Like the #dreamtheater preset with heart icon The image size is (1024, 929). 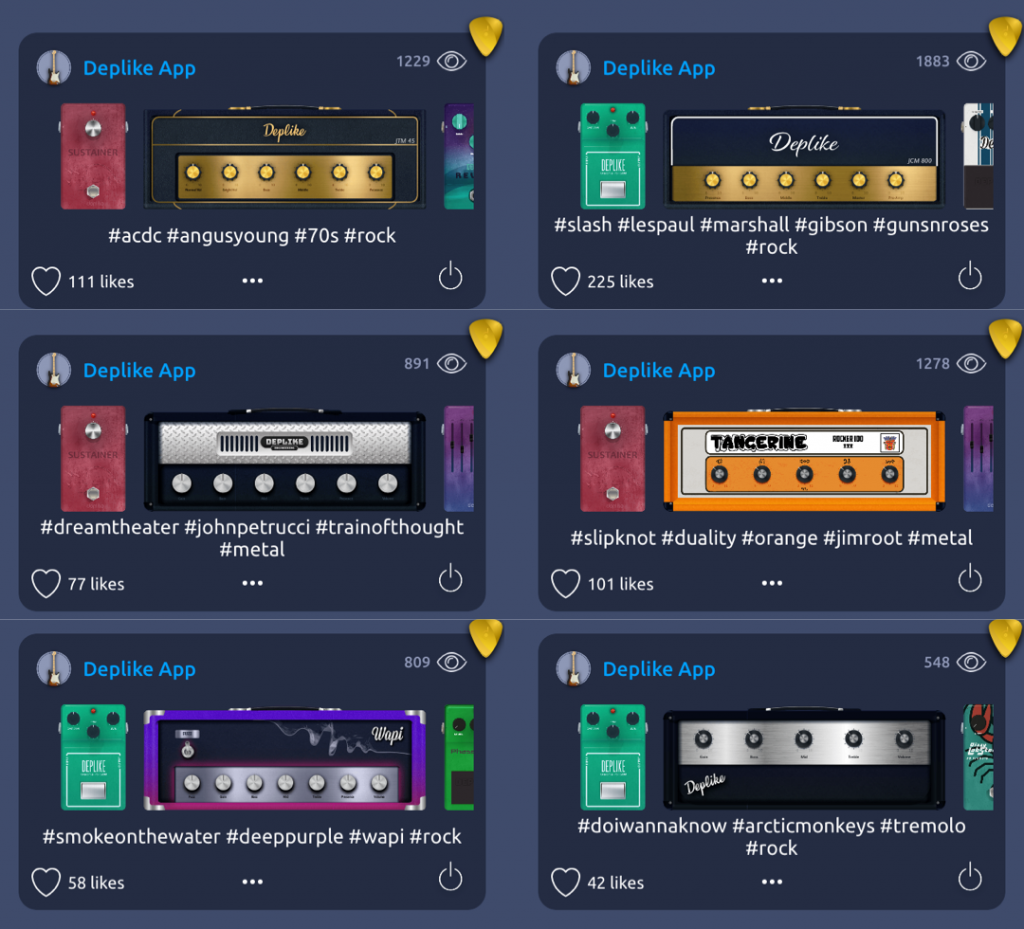pyautogui.click(x=46, y=584)
